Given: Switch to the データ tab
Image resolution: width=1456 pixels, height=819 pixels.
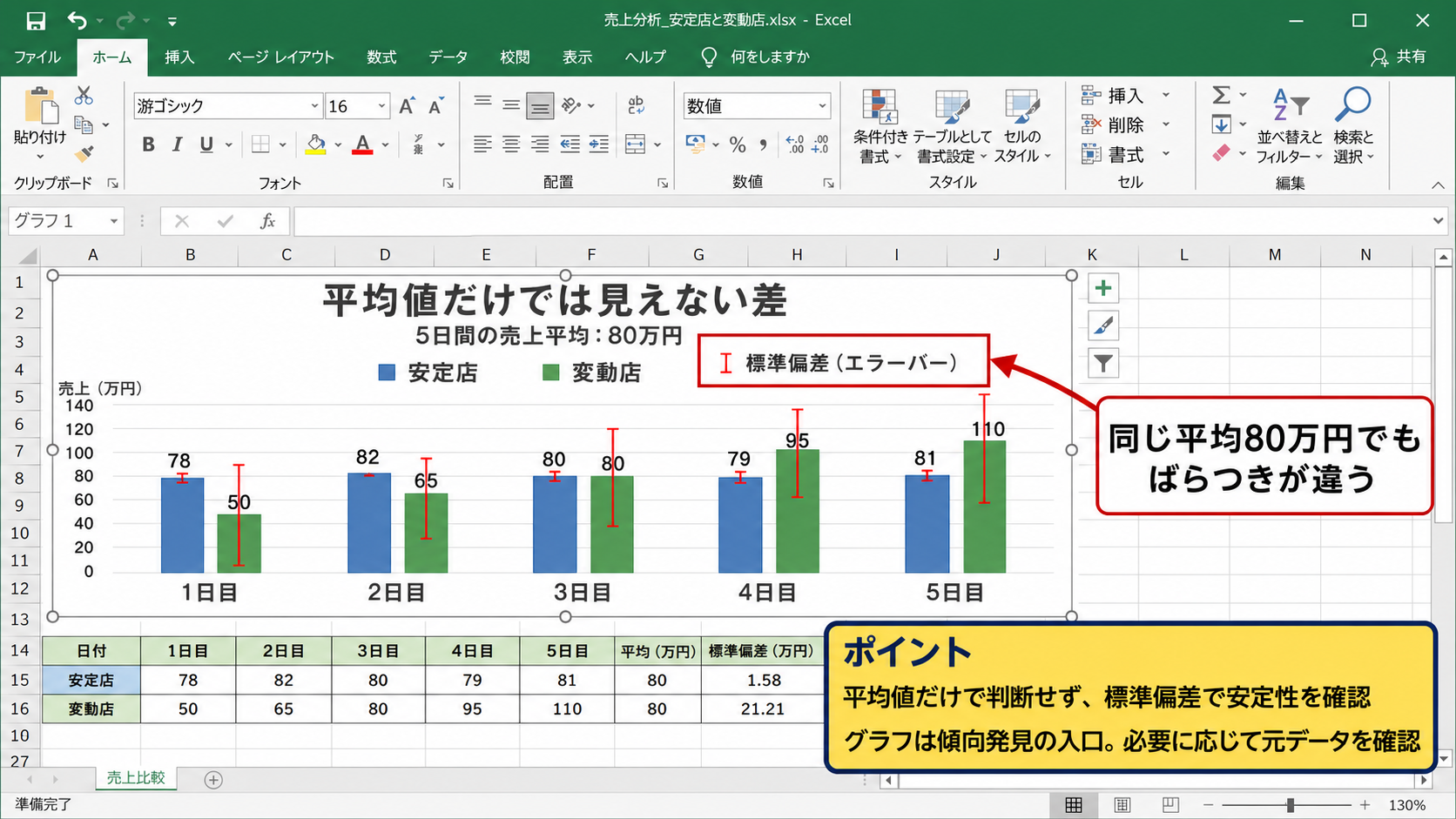Looking at the screenshot, I should 448,57.
